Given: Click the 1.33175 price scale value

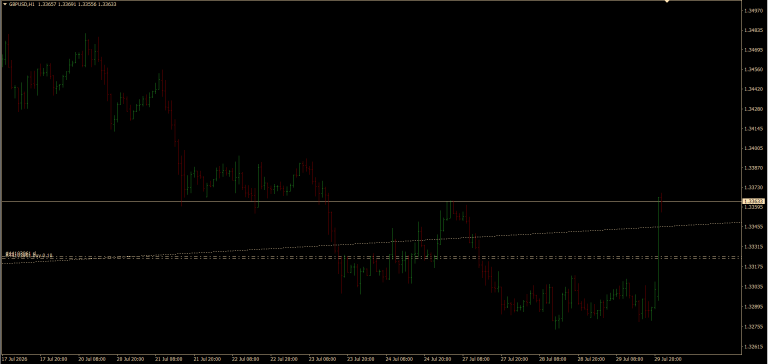Looking at the screenshot, I should (754, 267).
